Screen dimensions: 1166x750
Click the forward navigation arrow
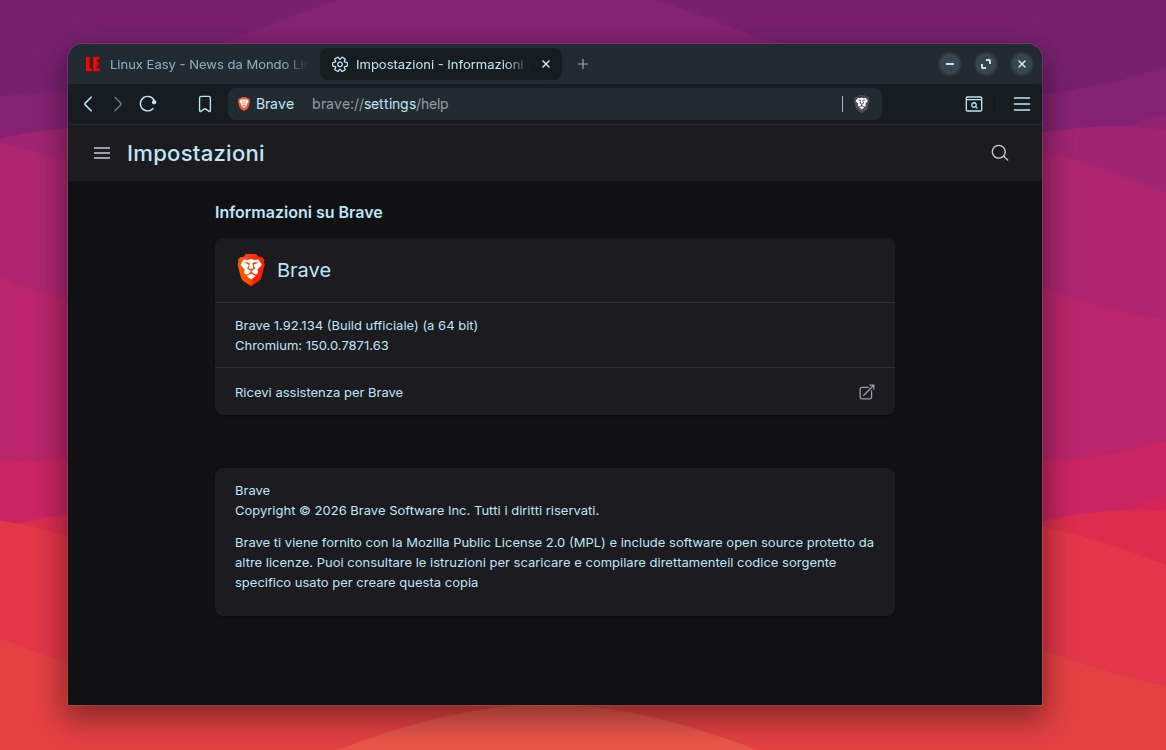[117, 104]
